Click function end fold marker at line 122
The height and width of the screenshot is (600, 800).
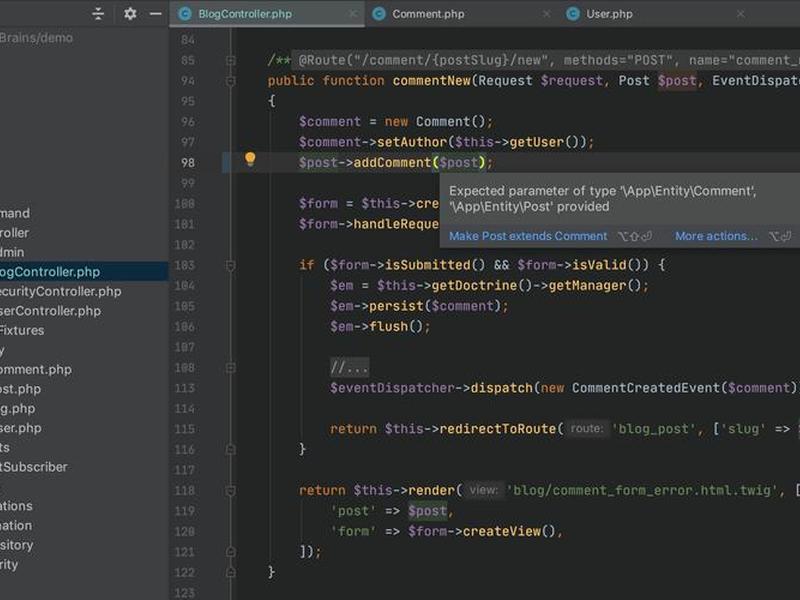tap(231, 572)
